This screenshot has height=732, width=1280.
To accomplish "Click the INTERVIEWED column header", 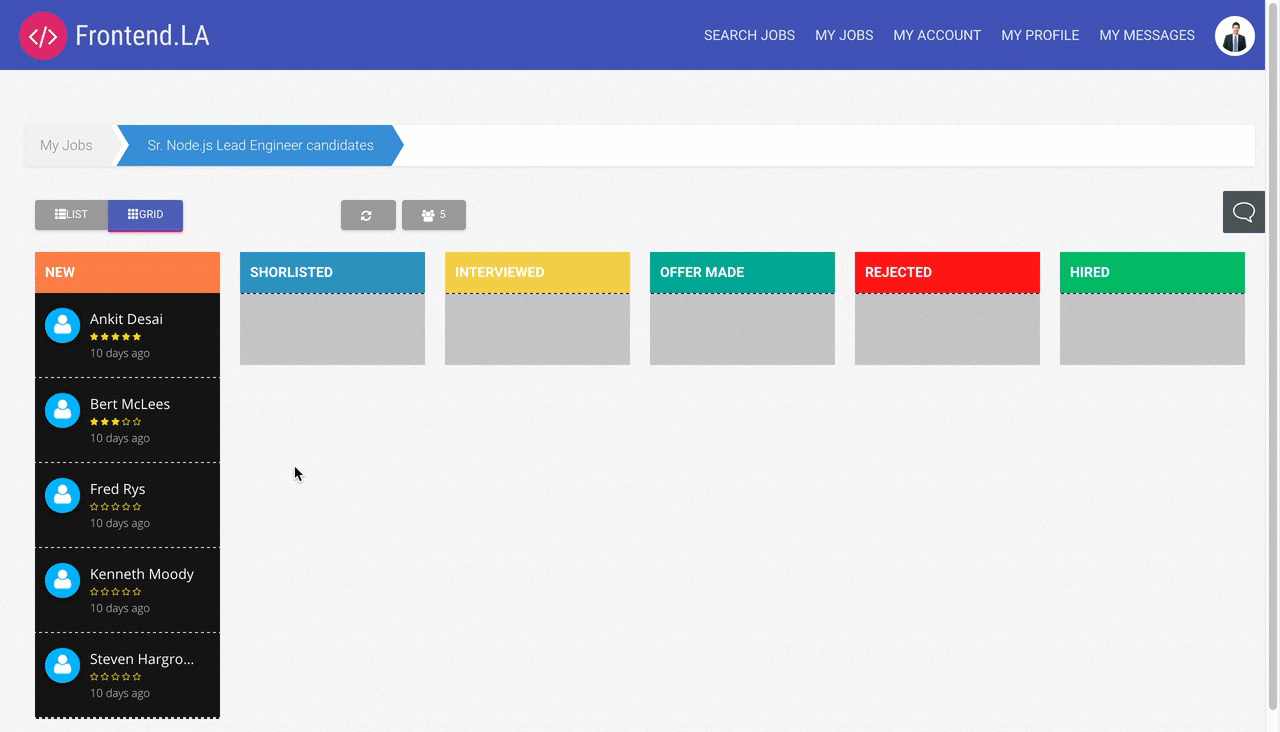I will (537, 272).
